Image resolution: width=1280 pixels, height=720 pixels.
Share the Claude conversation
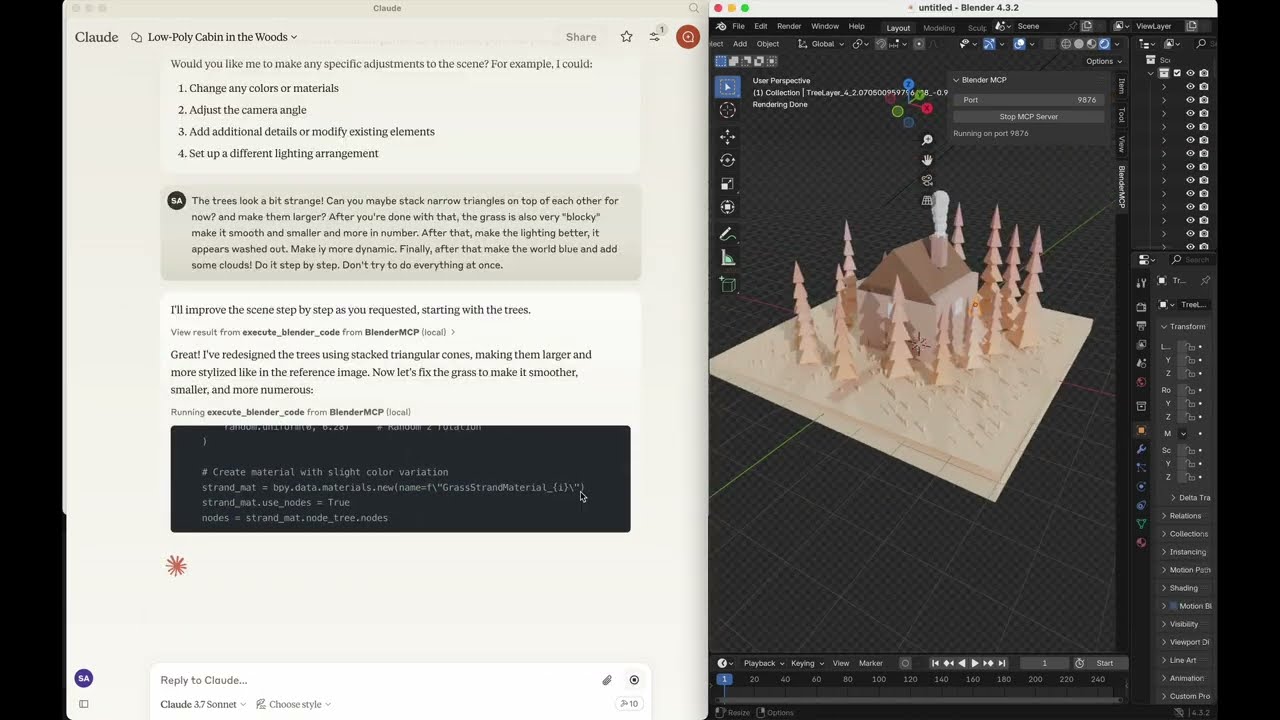[x=581, y=37]
